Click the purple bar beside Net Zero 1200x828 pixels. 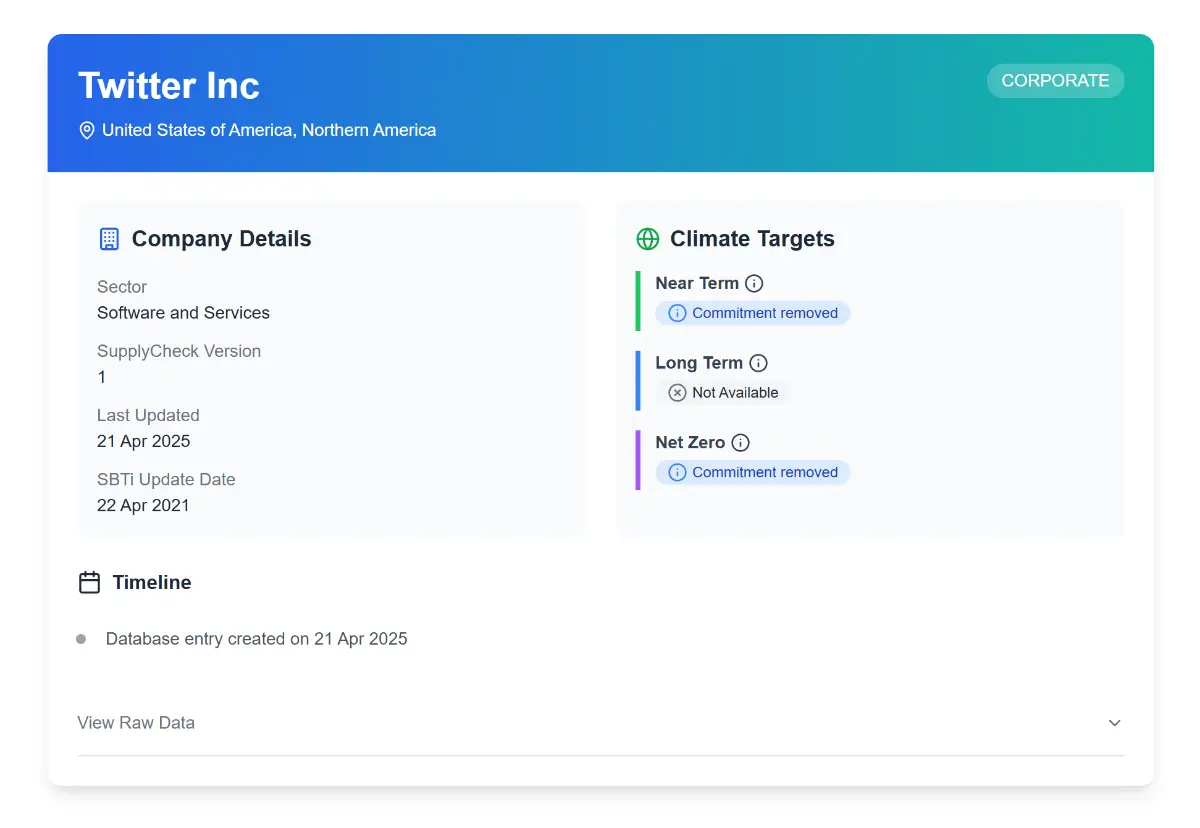[638, 460]
